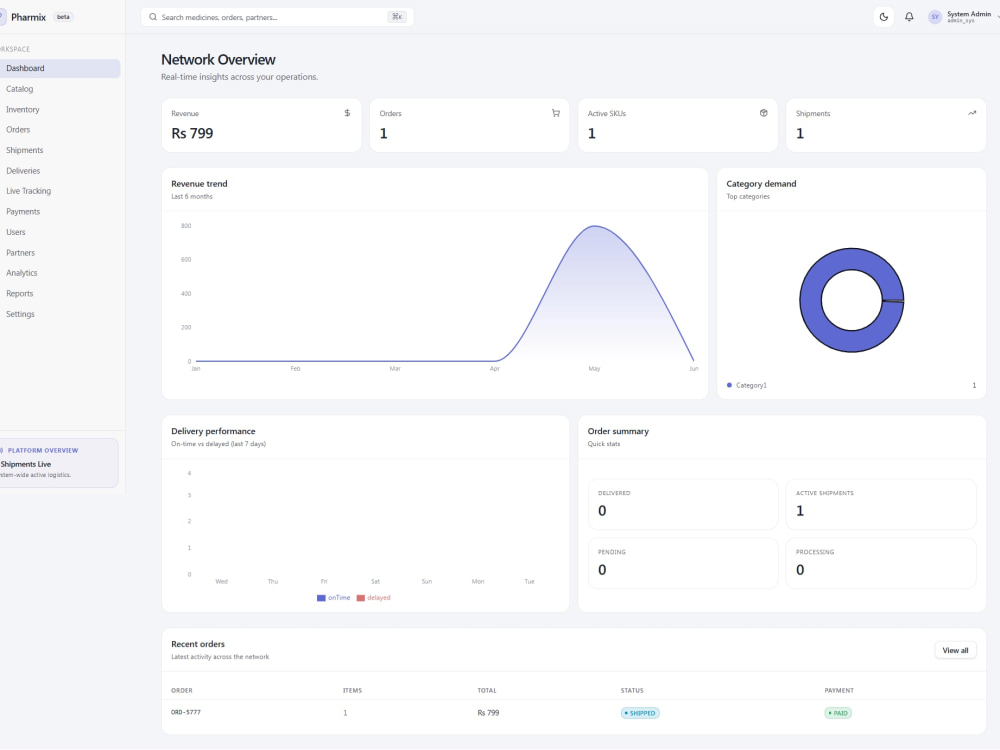This screenshot has width=1000, height=750.
Task: Click the search magnifier icon
Action: pyautogui.click(x=152, y=17)
